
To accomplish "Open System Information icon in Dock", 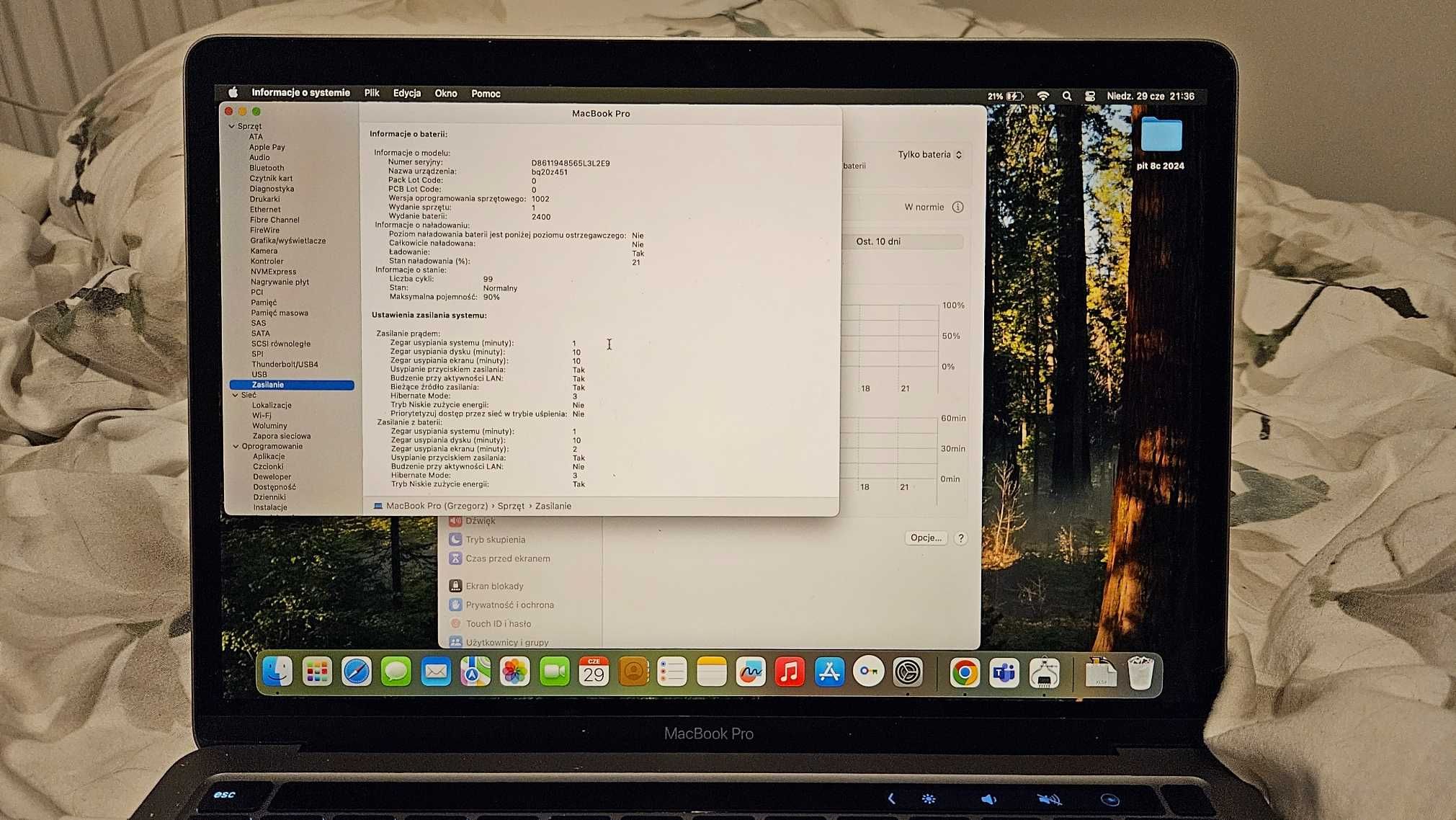I will pyautogui.click(x=1044, y=673).
